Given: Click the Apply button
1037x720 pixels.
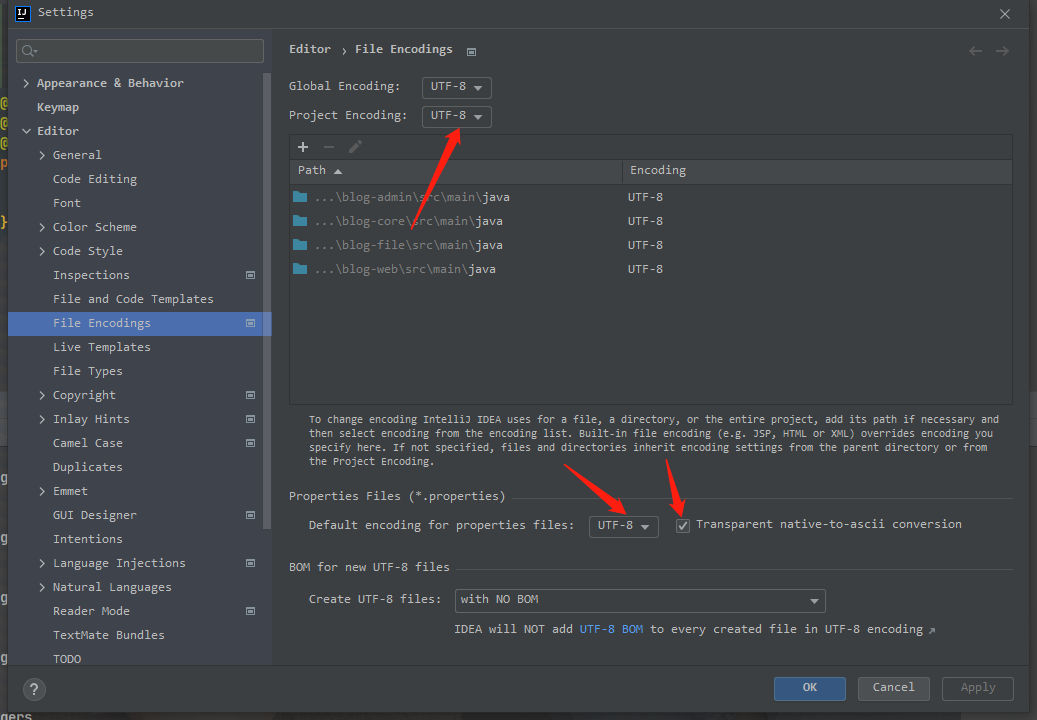Looking at the screenshot, I should click(977, 688).
